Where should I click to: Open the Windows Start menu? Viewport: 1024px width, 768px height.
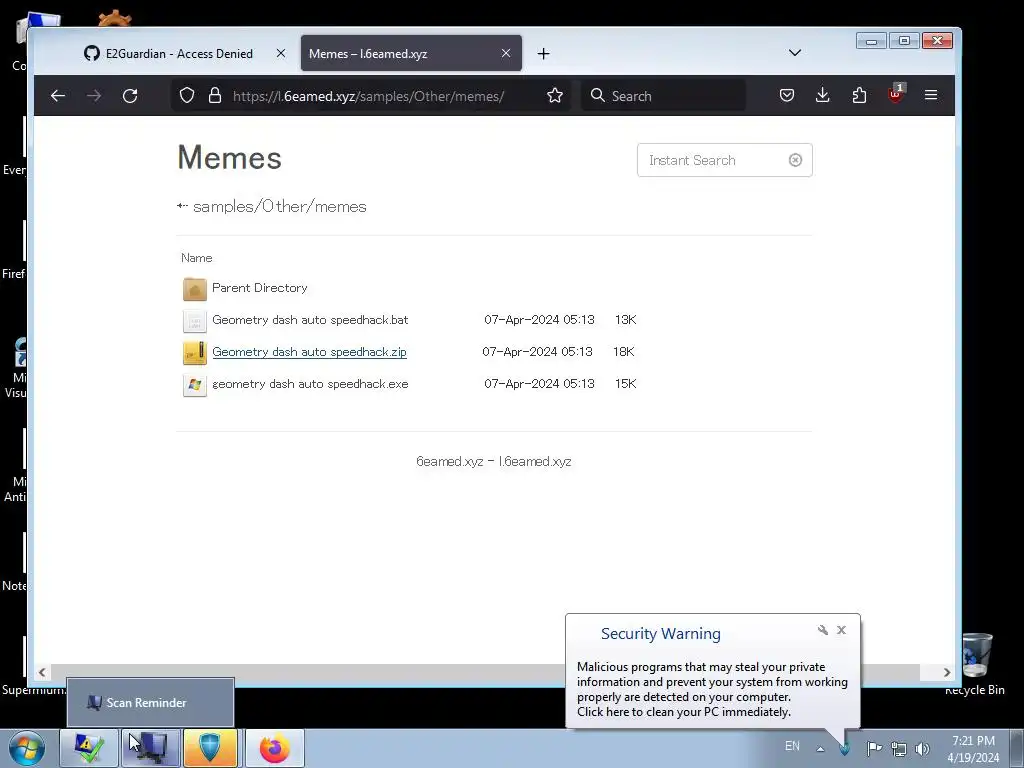coord(27,748)
